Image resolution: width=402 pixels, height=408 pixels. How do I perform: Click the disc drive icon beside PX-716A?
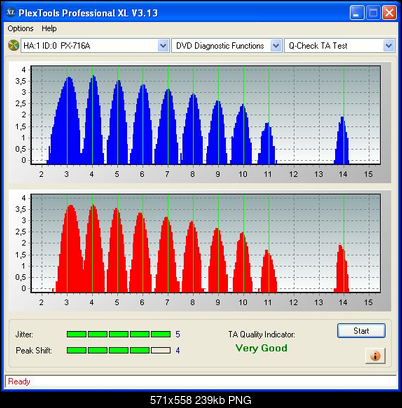pyautogui.click(x=13, y=46)
